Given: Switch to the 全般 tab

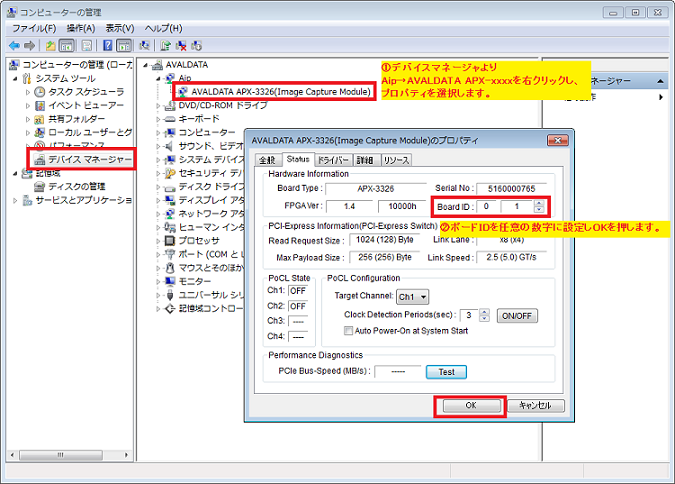Looking at the screenshot, I should 267,160.
